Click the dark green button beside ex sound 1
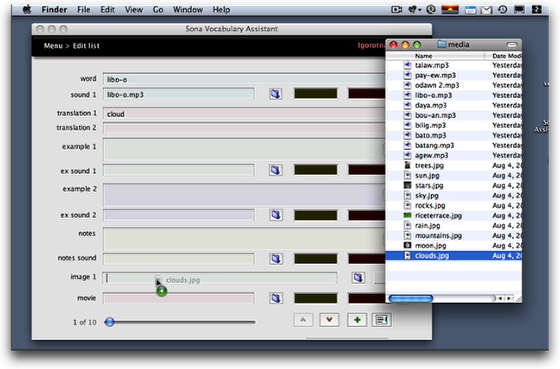 point(316,170)
